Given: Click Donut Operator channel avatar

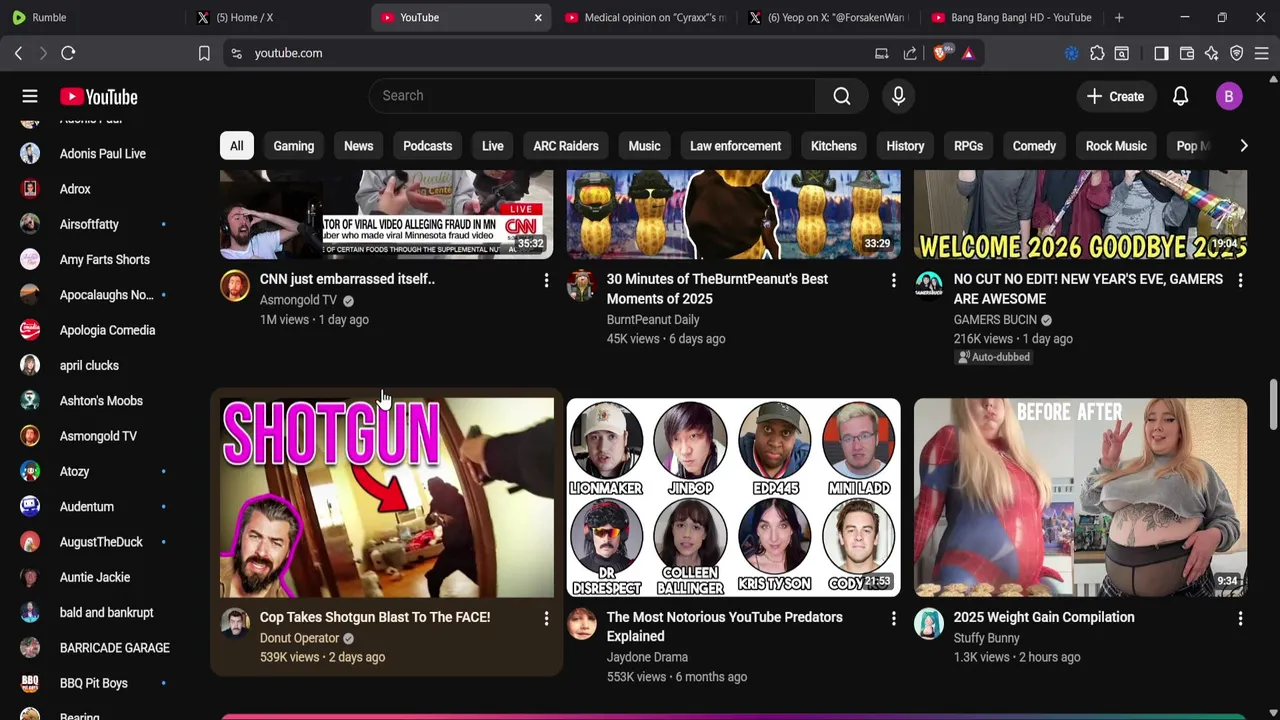Looking at the screenshot, I should coord(235,623).
